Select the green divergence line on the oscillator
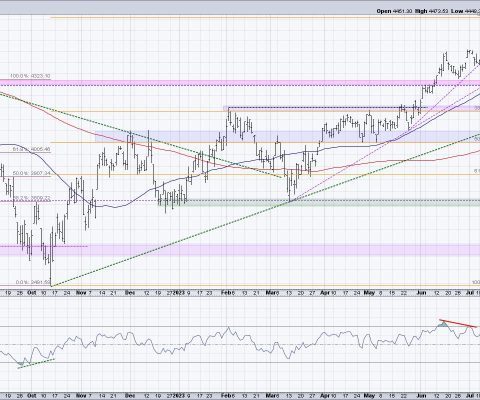 click(x=36, y=364)
